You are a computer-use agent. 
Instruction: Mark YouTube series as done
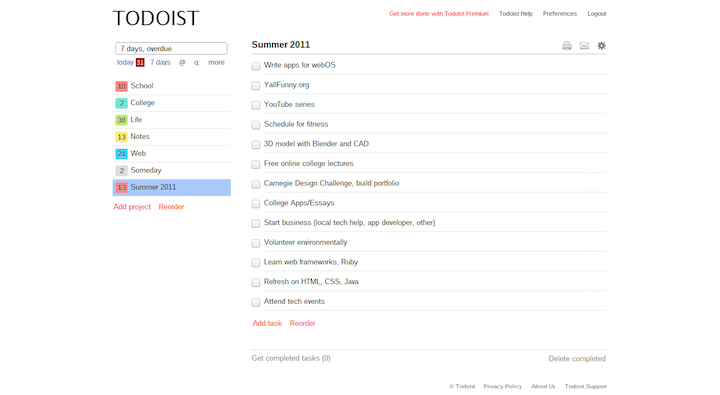click(256, 106)
